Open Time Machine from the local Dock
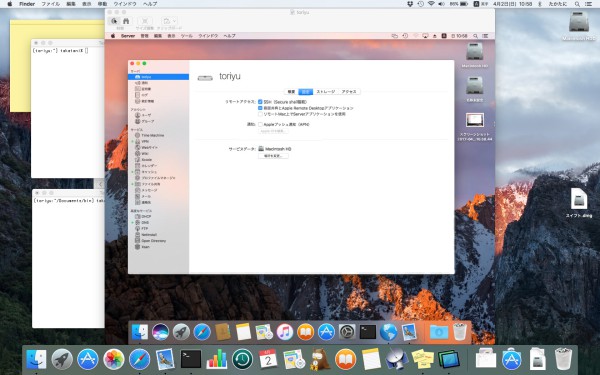This screenshot has width=600, height=375. pyautogui.click(x=243, y=360)
